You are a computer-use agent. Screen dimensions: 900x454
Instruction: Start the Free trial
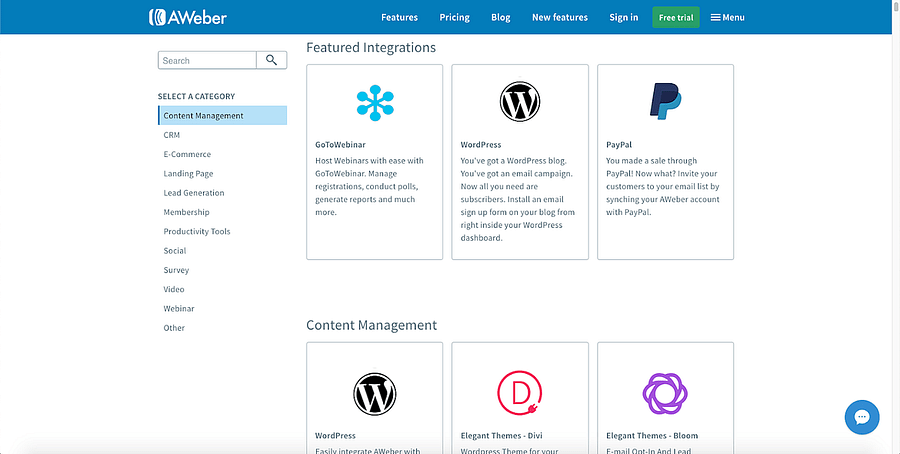tap(676, 17)
